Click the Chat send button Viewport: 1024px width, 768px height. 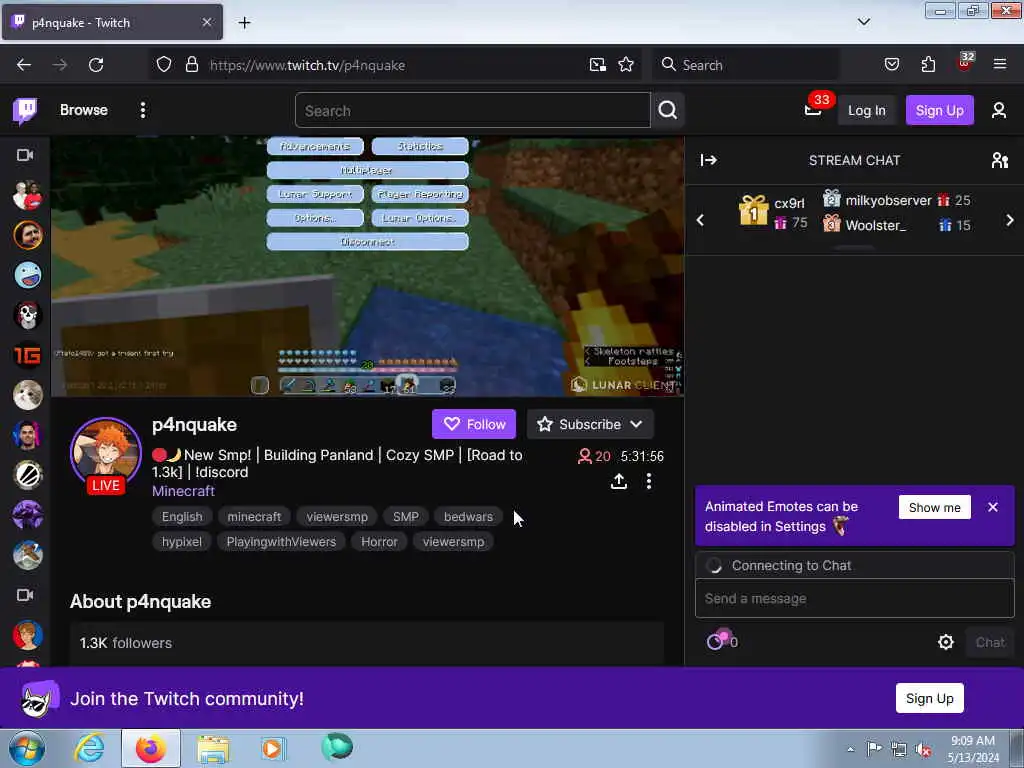pos(989,642)
